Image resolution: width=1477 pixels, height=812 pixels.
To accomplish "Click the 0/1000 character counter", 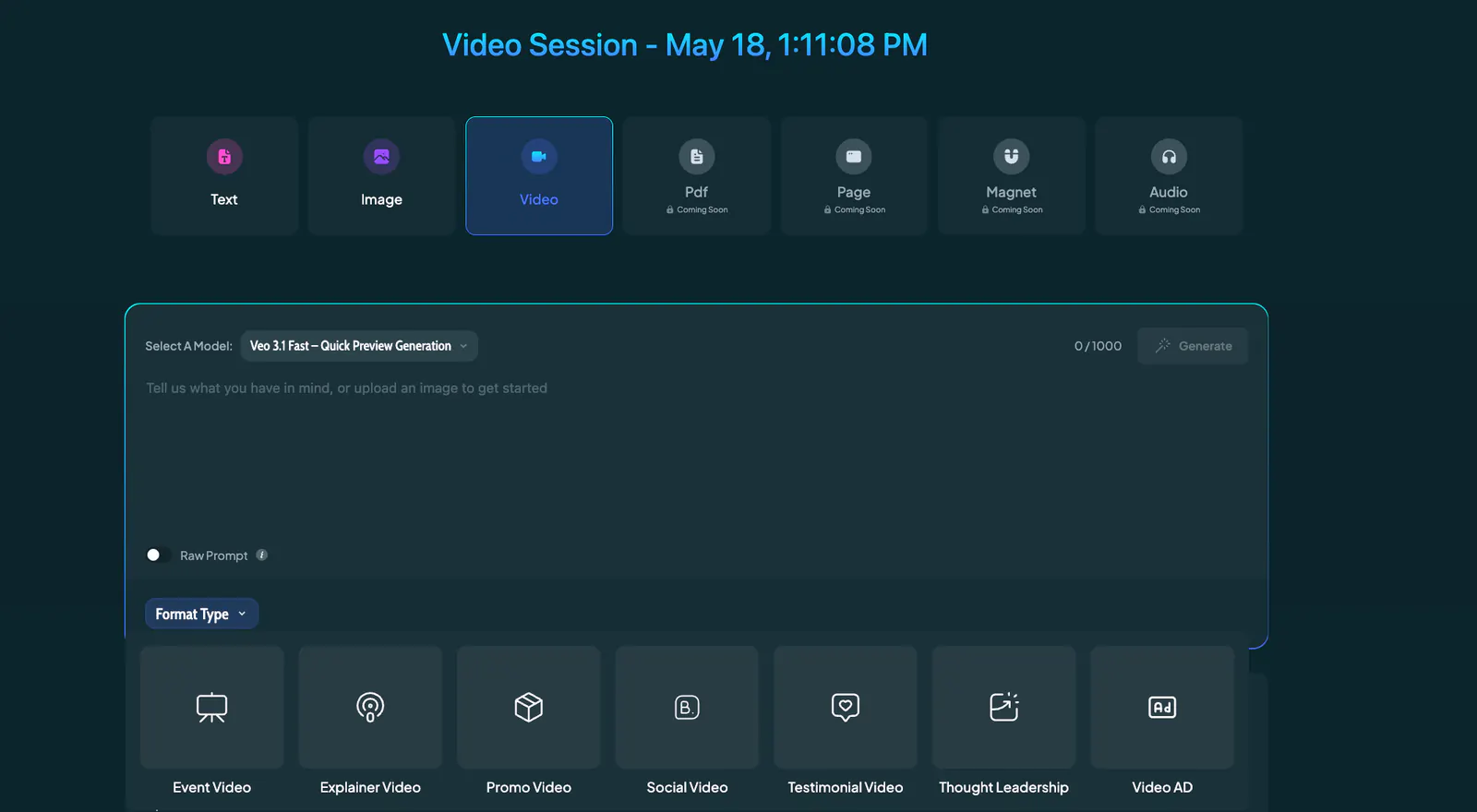I will [x=1098, y=346].
